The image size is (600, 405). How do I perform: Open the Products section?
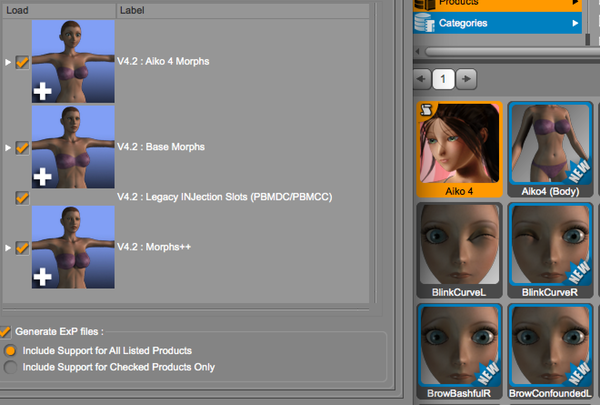click(497, 4)
